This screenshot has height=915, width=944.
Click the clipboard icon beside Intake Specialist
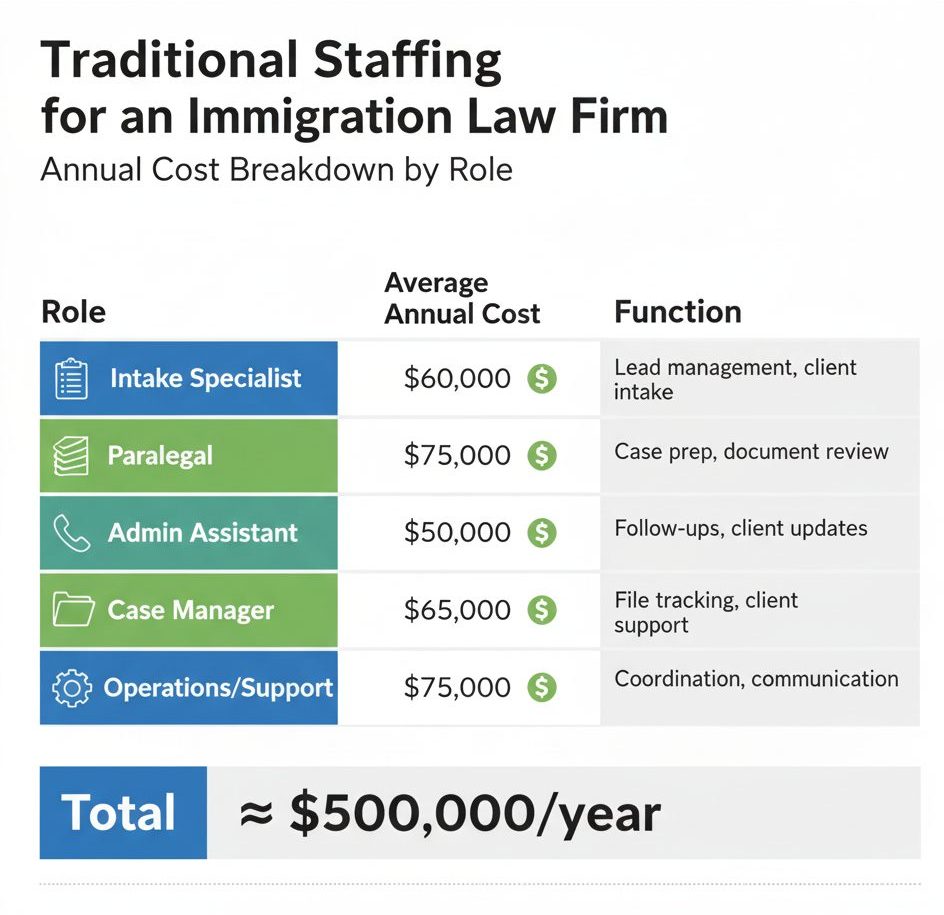[70, 379]
